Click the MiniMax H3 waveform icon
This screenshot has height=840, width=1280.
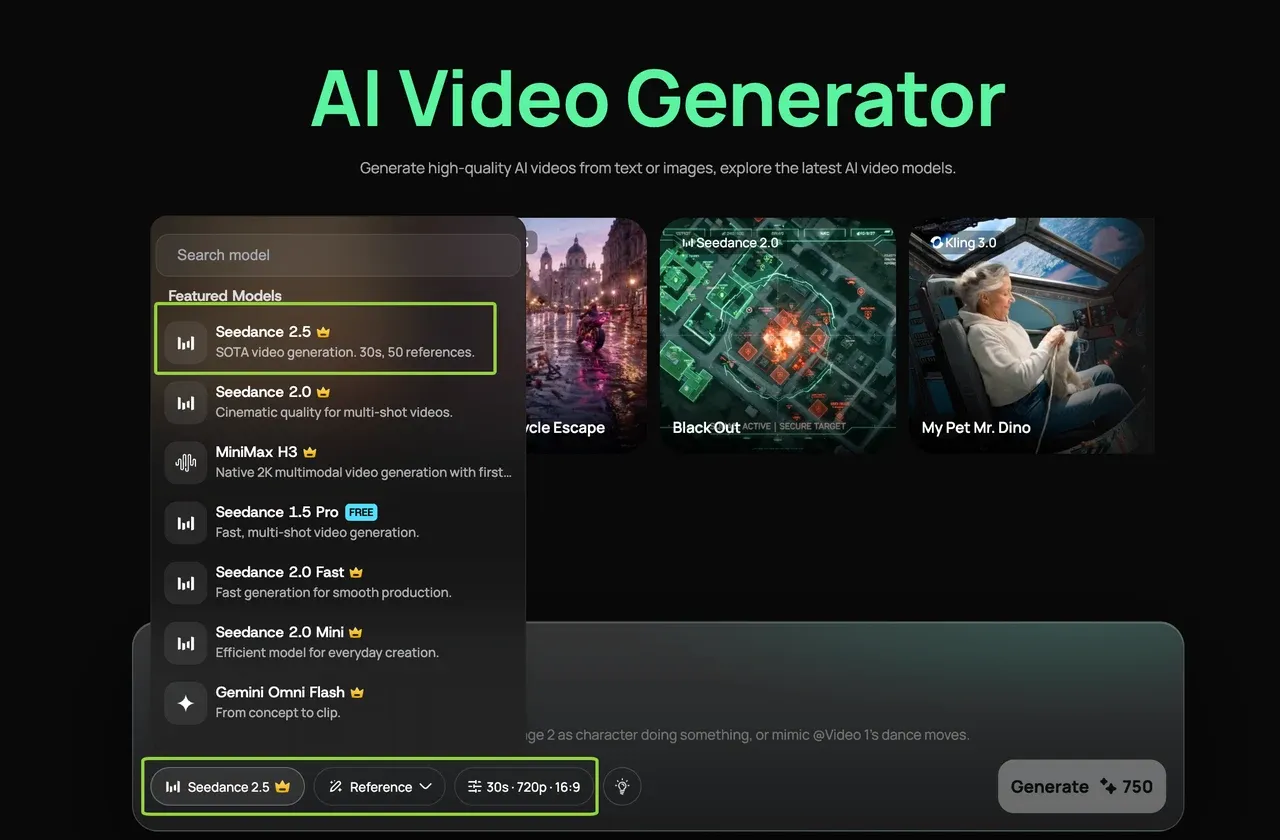tap(186, 462)
